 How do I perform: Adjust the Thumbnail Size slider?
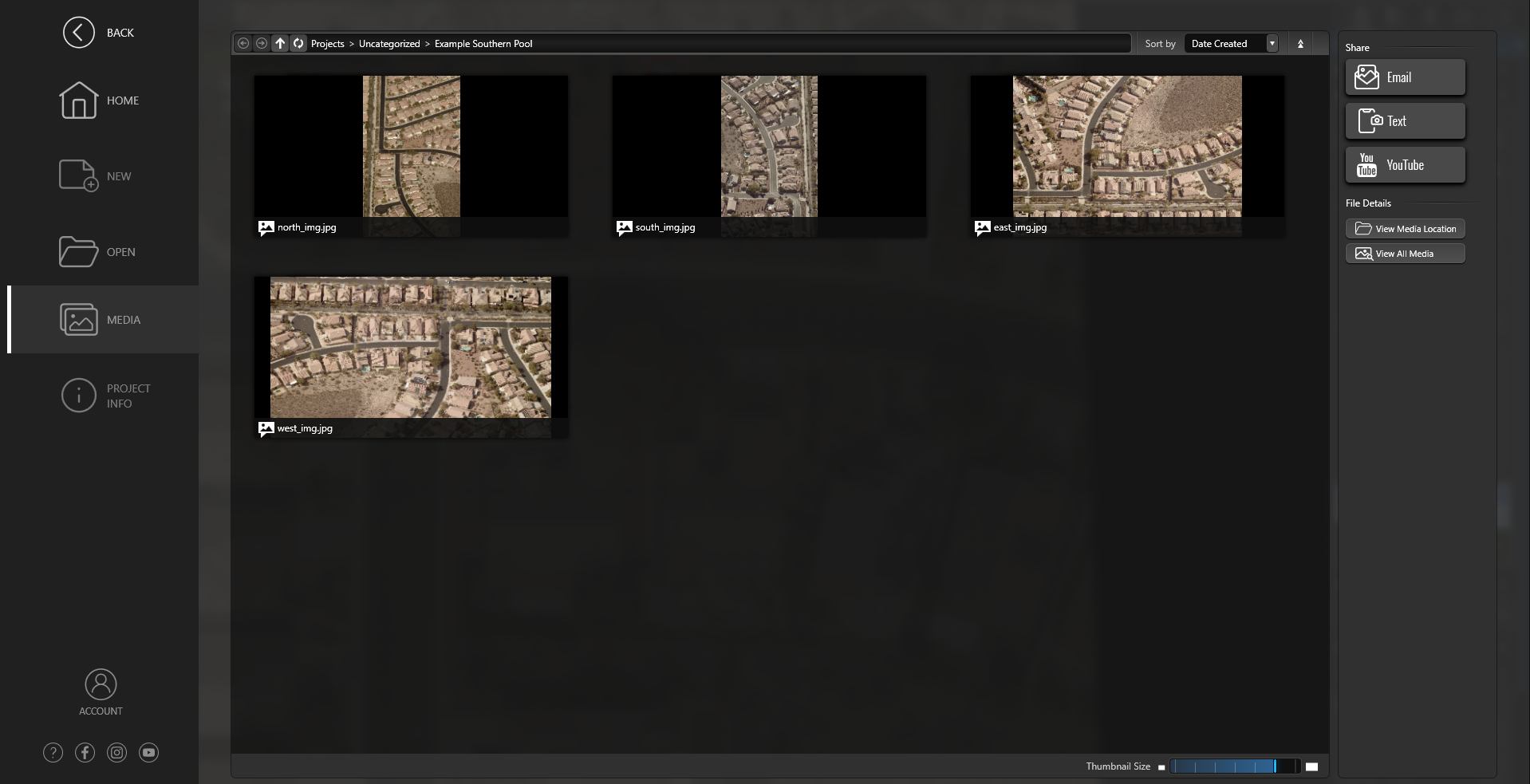[x=1236, y=766]
